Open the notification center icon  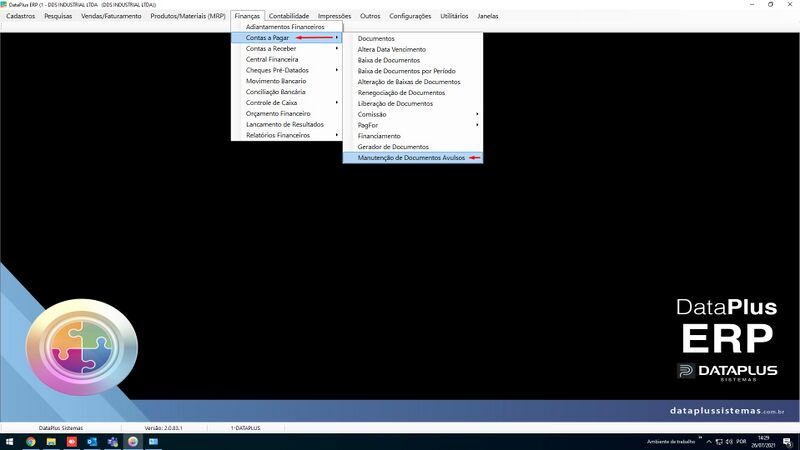[788, 442]
